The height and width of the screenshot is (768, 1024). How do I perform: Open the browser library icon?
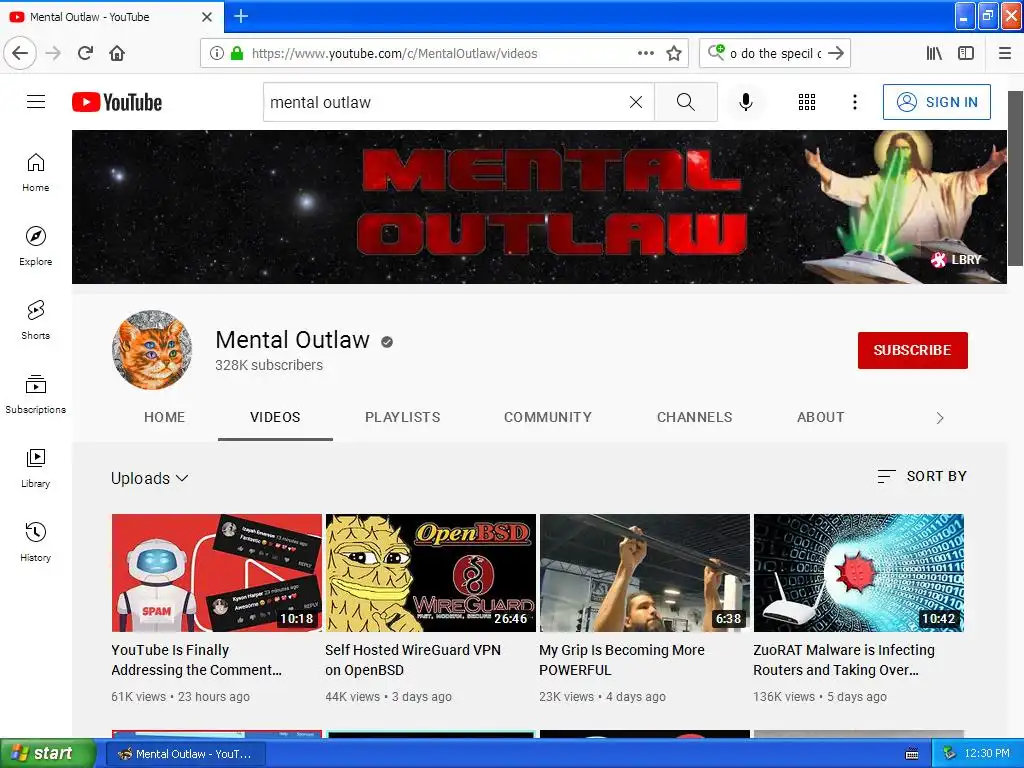(x=934, y=53)
